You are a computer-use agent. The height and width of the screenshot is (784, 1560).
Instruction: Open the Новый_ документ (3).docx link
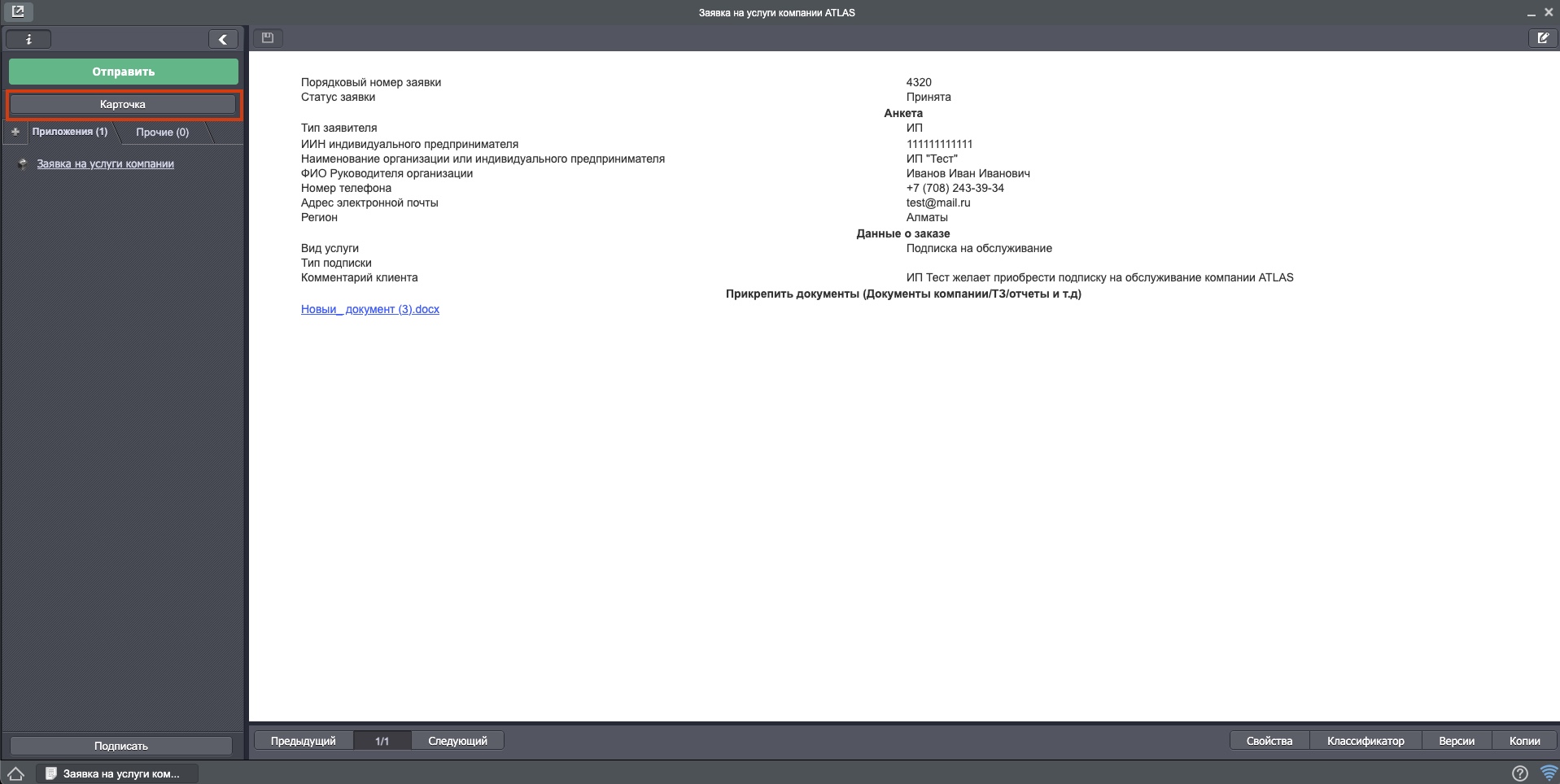point(370,309)
